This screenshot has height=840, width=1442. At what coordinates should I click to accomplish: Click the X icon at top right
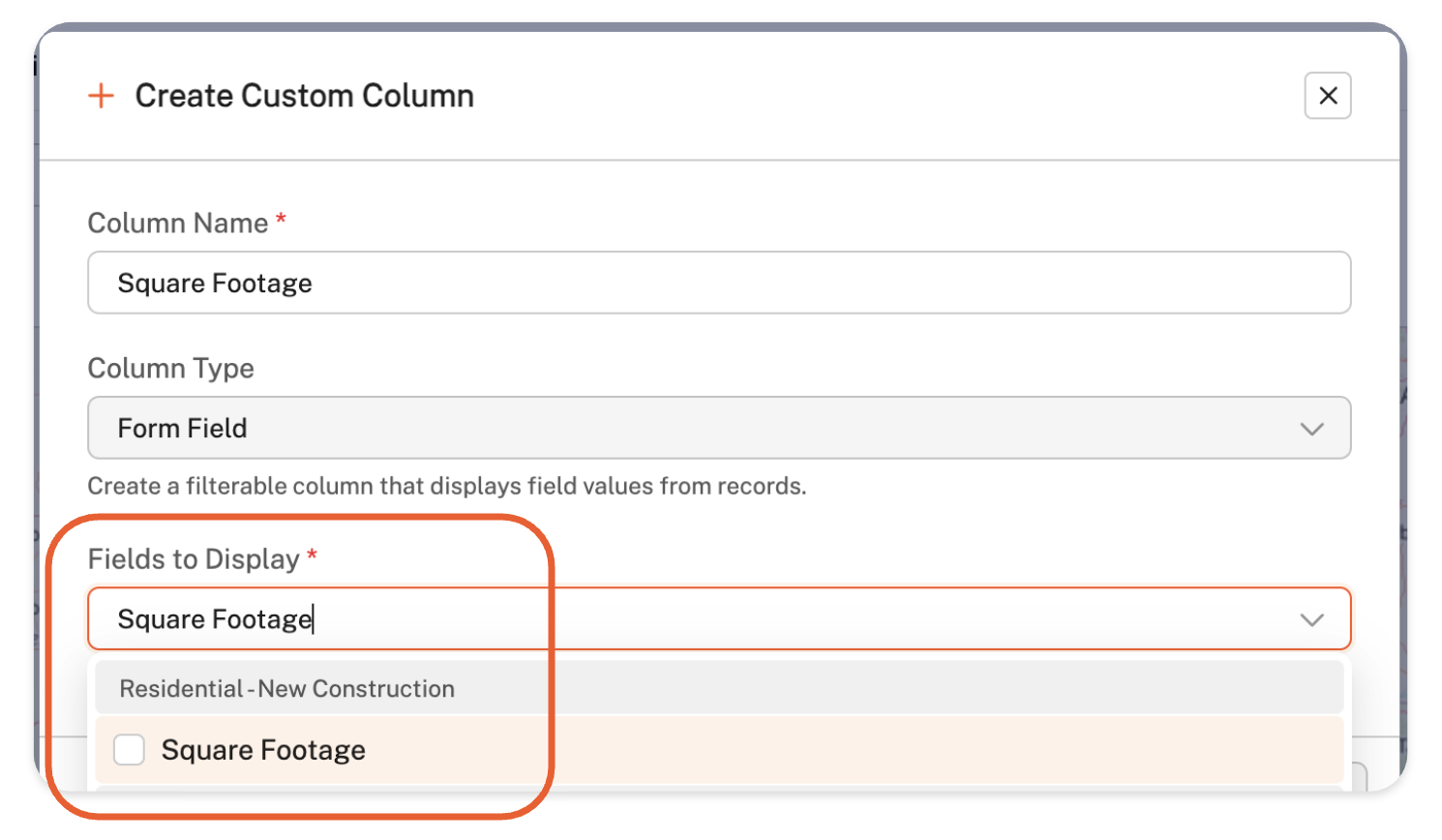(x=1327, y=96)
